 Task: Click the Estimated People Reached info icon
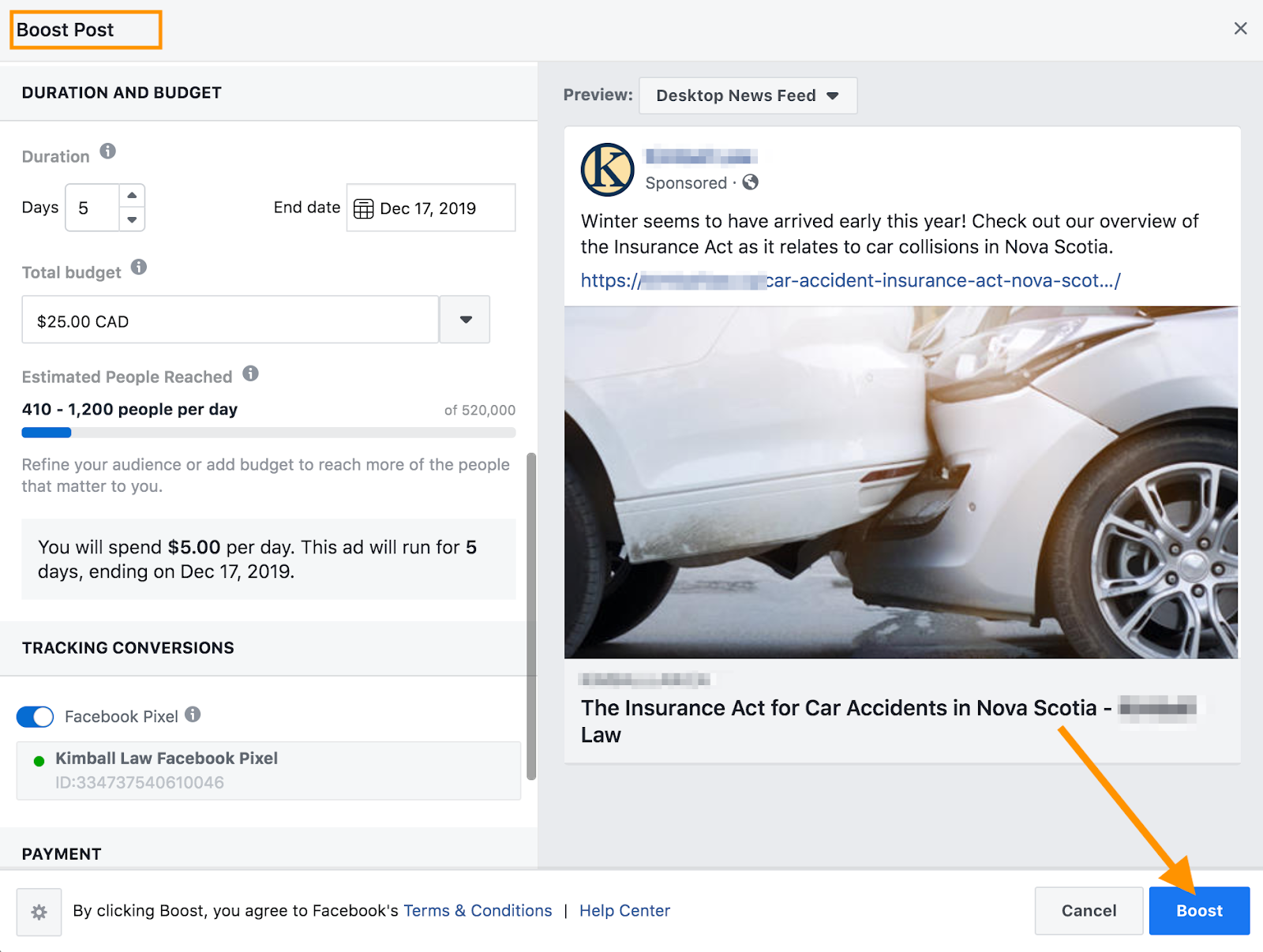[250, 373]
